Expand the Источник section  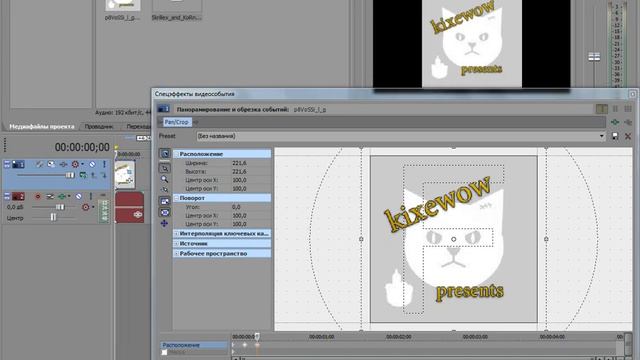tap(176, 244)
